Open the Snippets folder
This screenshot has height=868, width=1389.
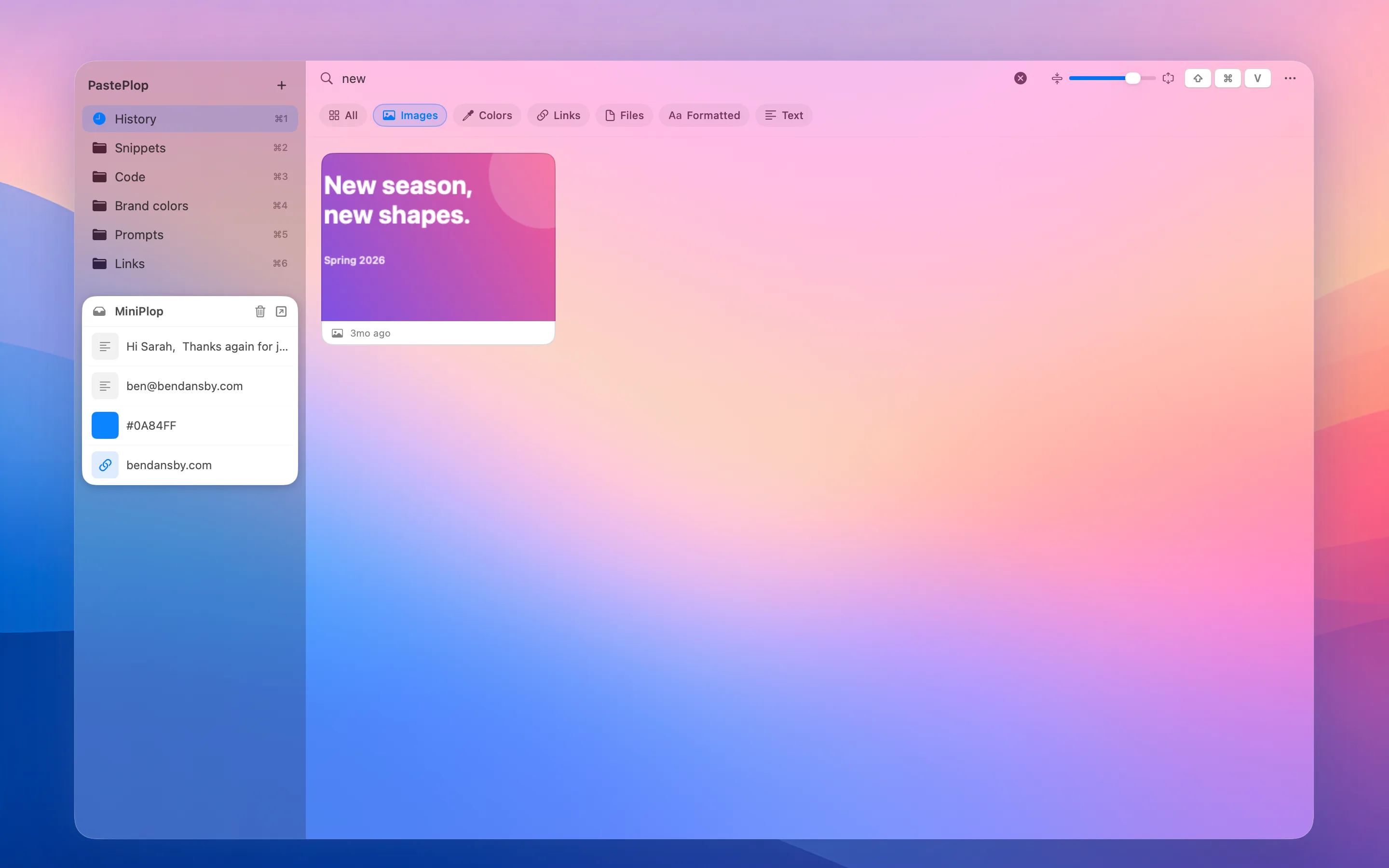(x=190, y=148)
